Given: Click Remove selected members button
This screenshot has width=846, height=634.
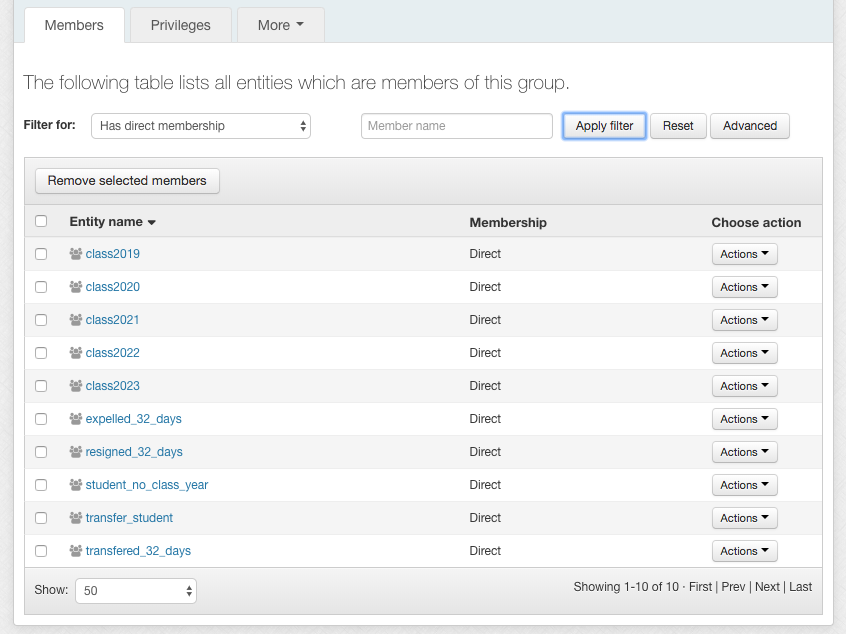Looking at the screenshot, I should [x=127, y=181].
